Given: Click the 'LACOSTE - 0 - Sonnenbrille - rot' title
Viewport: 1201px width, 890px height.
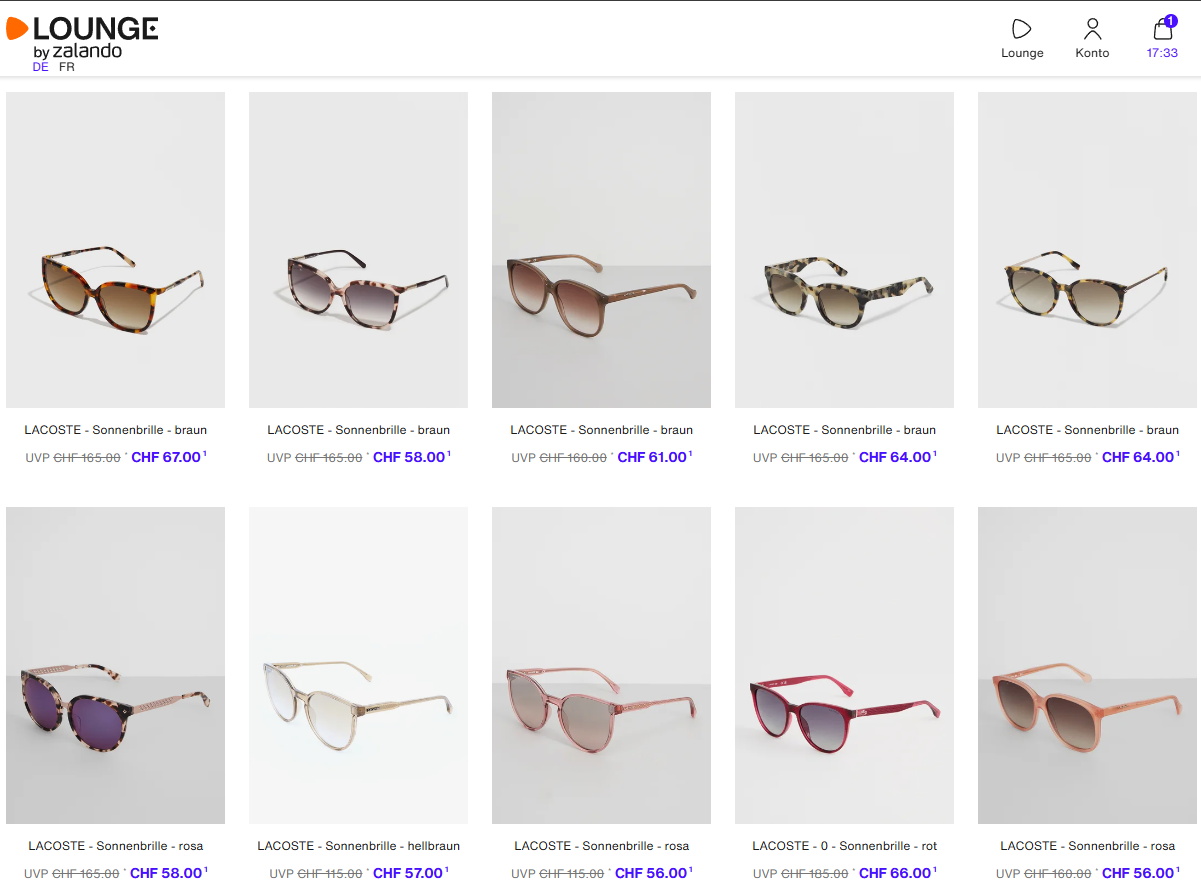Looking at the screenshot, I should [x=844, y=846].
